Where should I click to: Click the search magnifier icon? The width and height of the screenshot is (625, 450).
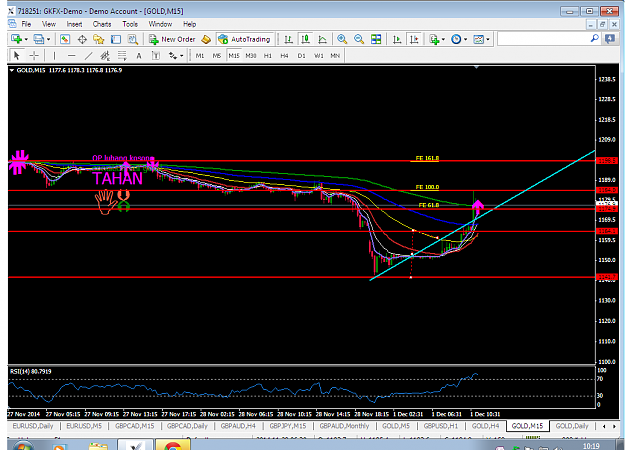594,39
